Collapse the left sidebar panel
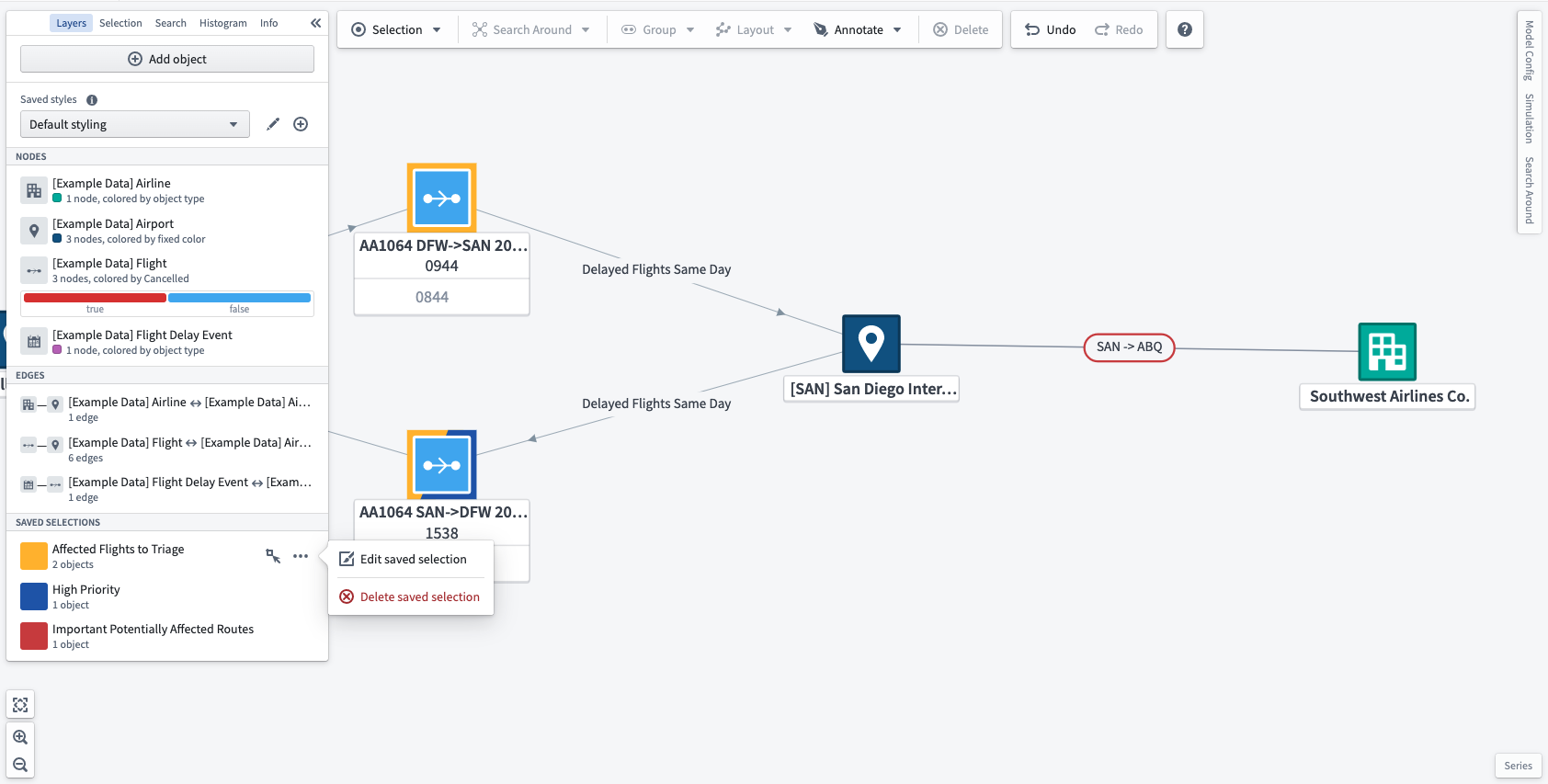Image resolution: width=1548 pixels, height=784 pixels. 315,23
